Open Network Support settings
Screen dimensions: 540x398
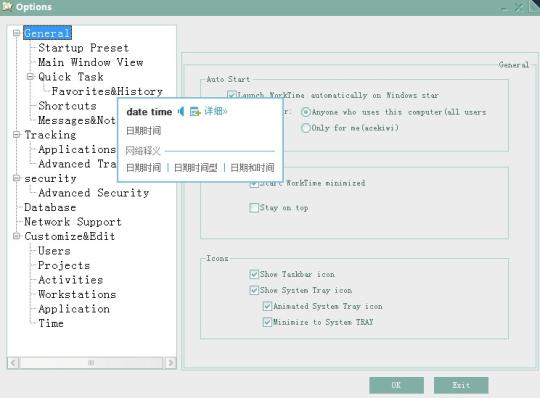[x=73, y=222]
